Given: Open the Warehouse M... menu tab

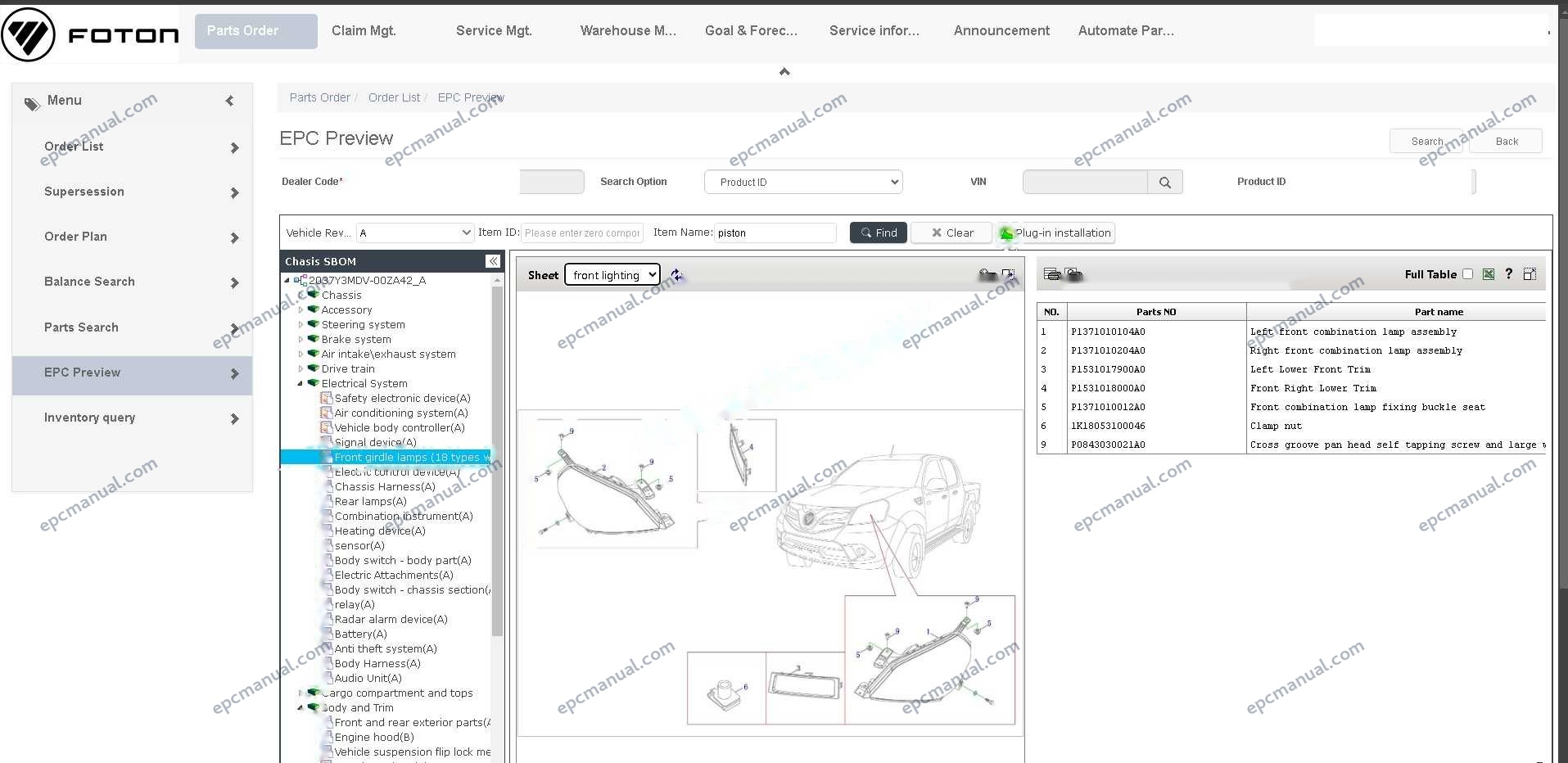Looking at the screenshot, I should 628,31.
